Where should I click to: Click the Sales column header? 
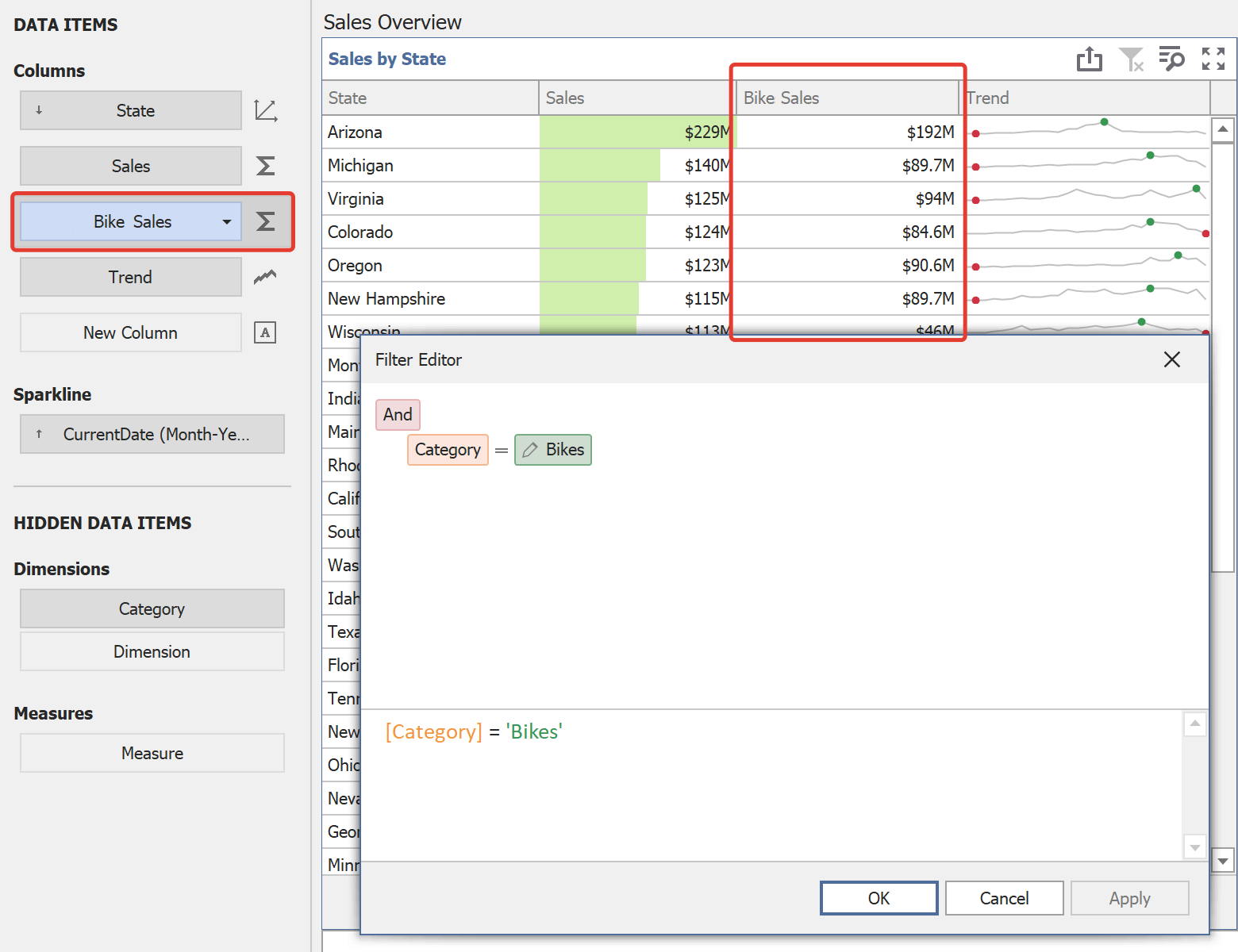coord(637,98)
